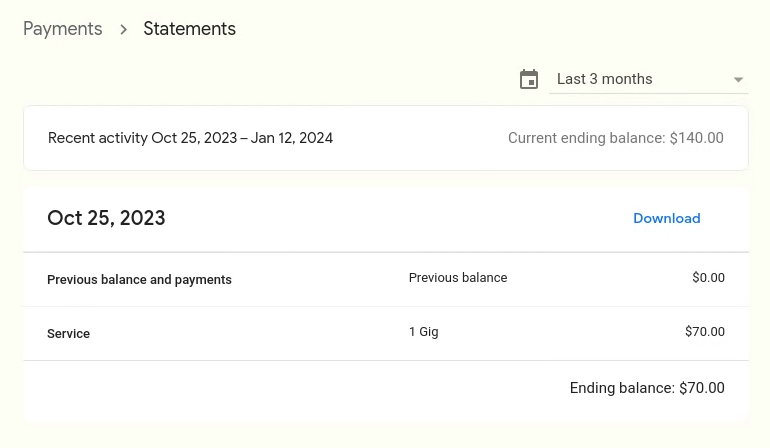
Task: Expand date range using dropdown arrow
Action: click(x=738, y=80)
